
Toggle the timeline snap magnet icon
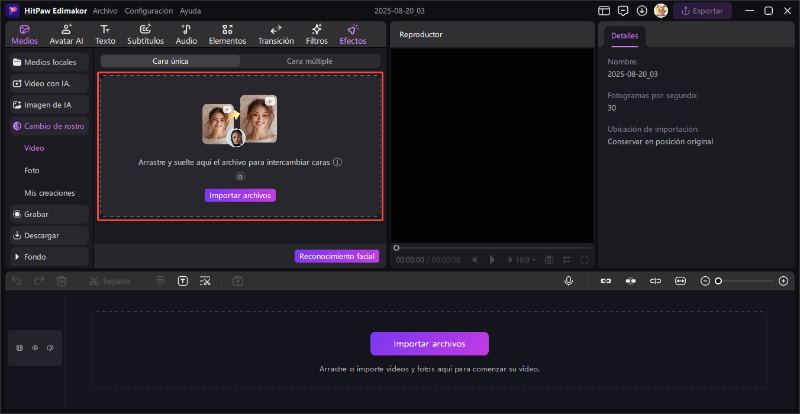631,281
